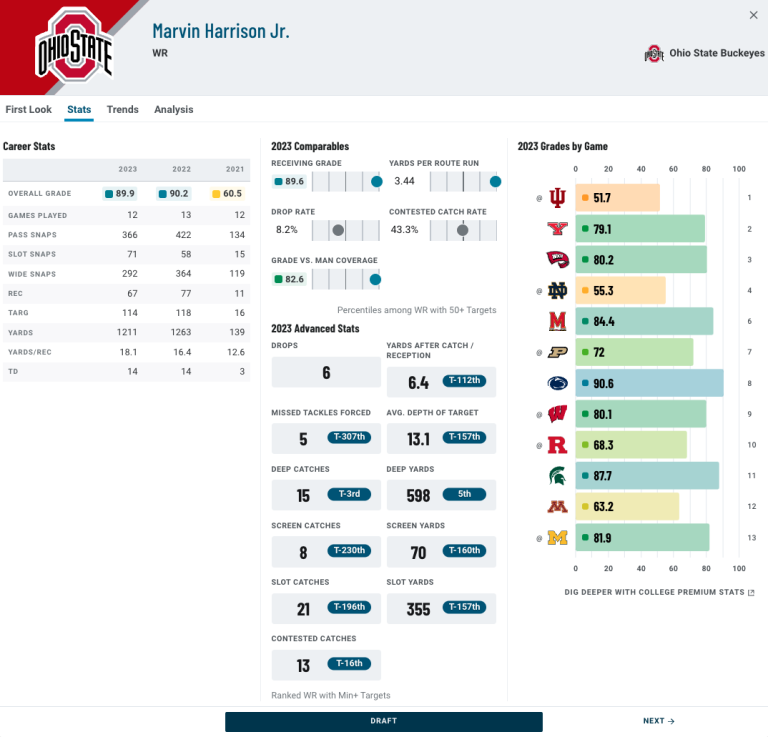This screenshot has width=768, height=737.
Task: Go to NEXT player
Action: point(659,721)
